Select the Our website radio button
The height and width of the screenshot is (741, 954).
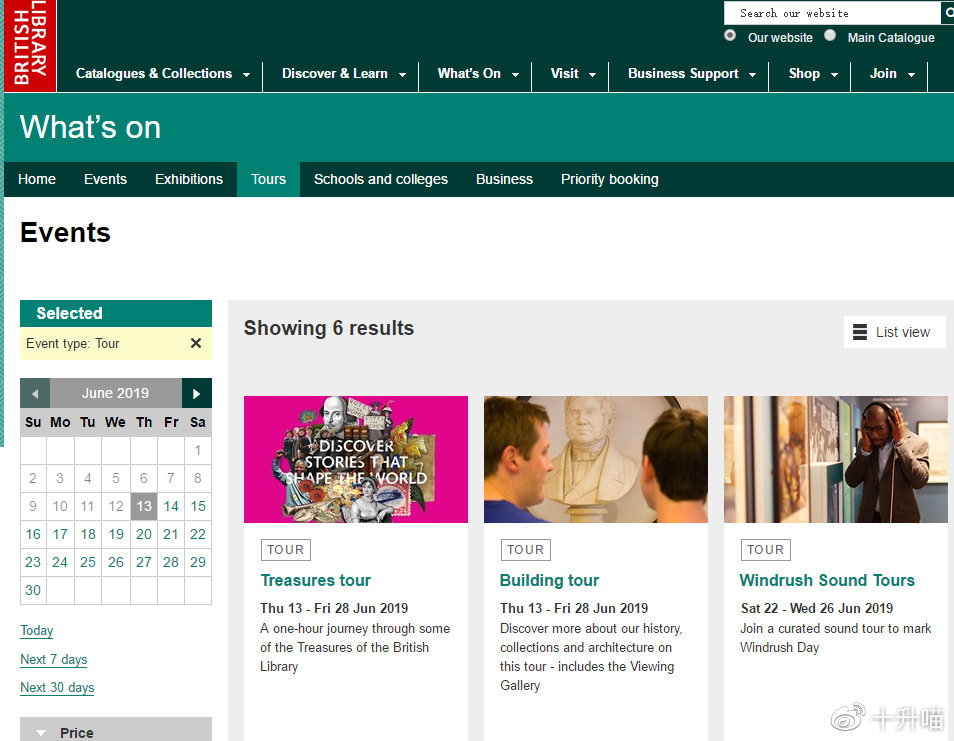(x=730, y=35)
